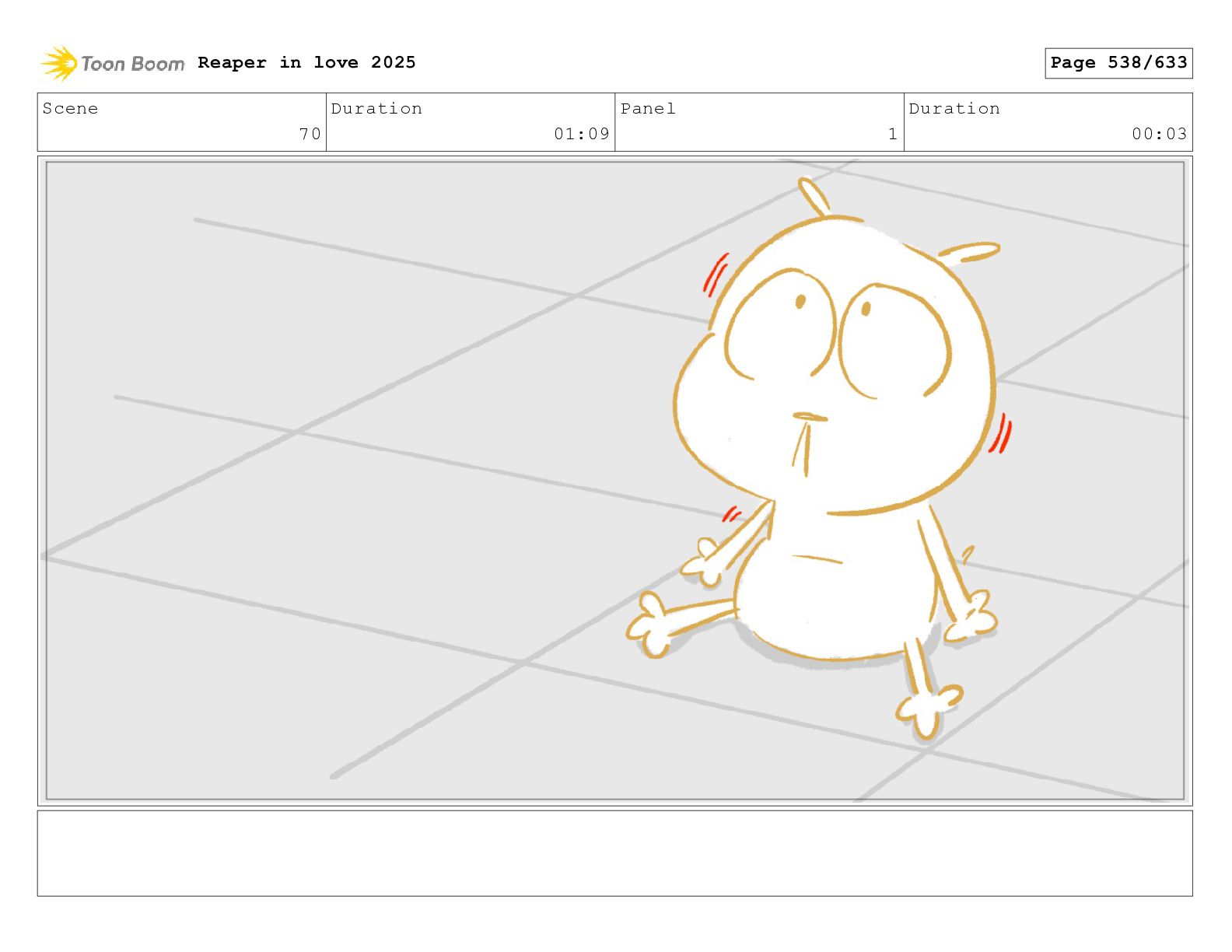Click the Toon Boom logo
1232x952 pixels.
pyautogui.click(x=113, y=63)
